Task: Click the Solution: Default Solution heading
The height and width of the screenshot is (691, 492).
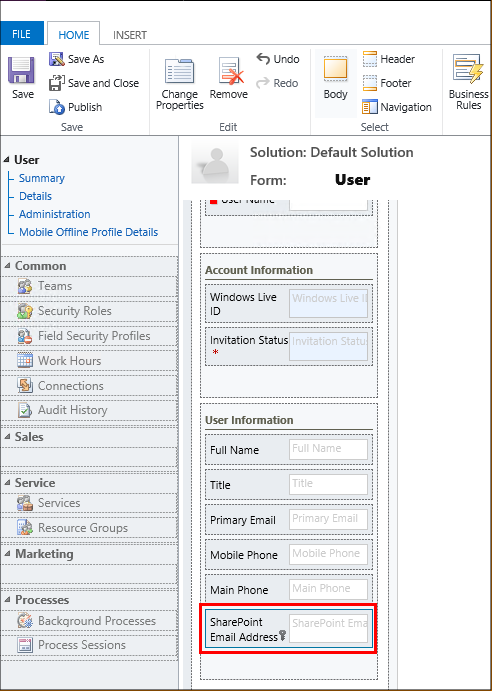Action: point(332,152)
